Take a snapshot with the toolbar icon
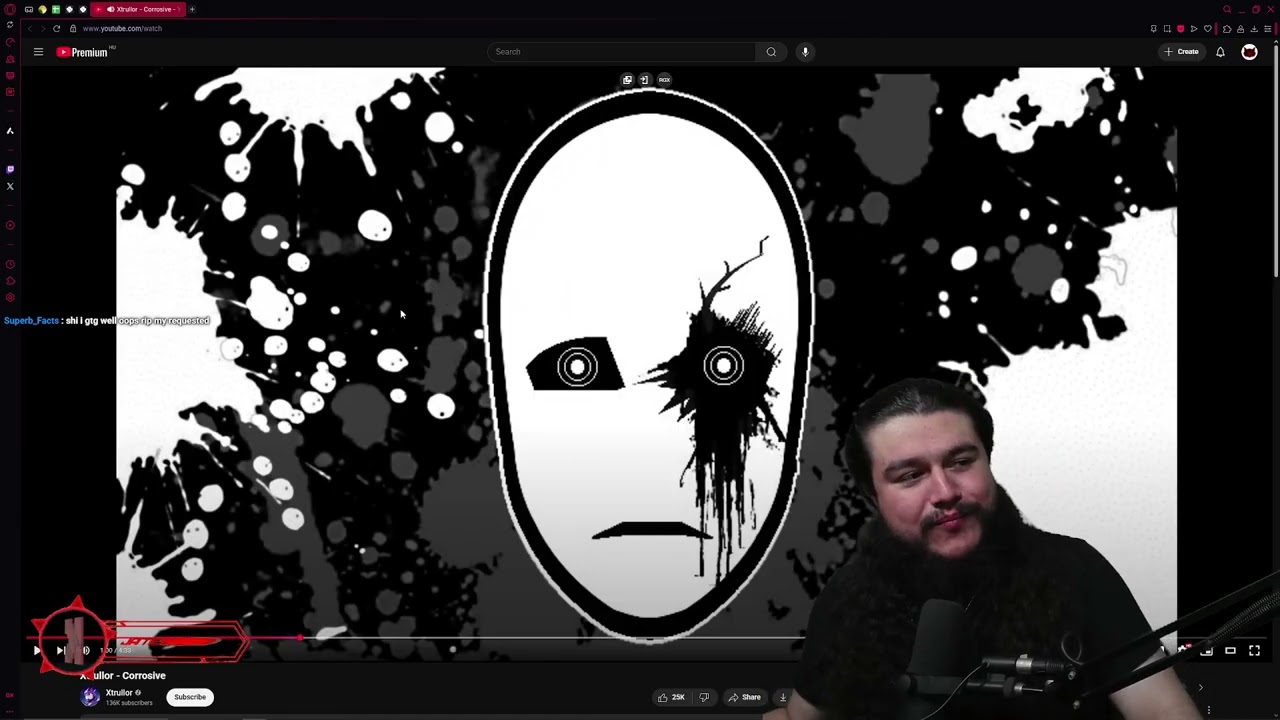Screen dimensions: 1280x720 [x=1167, y=28]
